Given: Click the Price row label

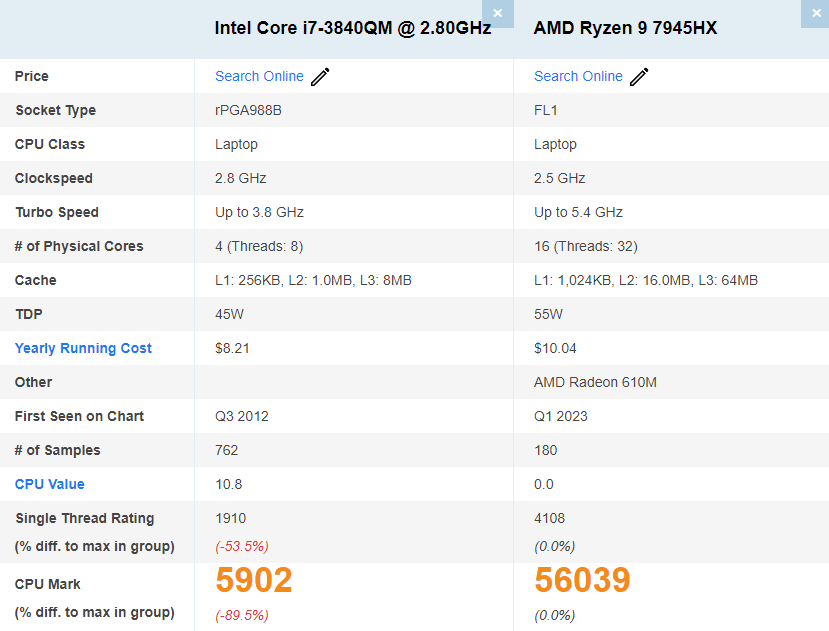Looking at the screenshot, I should tap(32, 76).
